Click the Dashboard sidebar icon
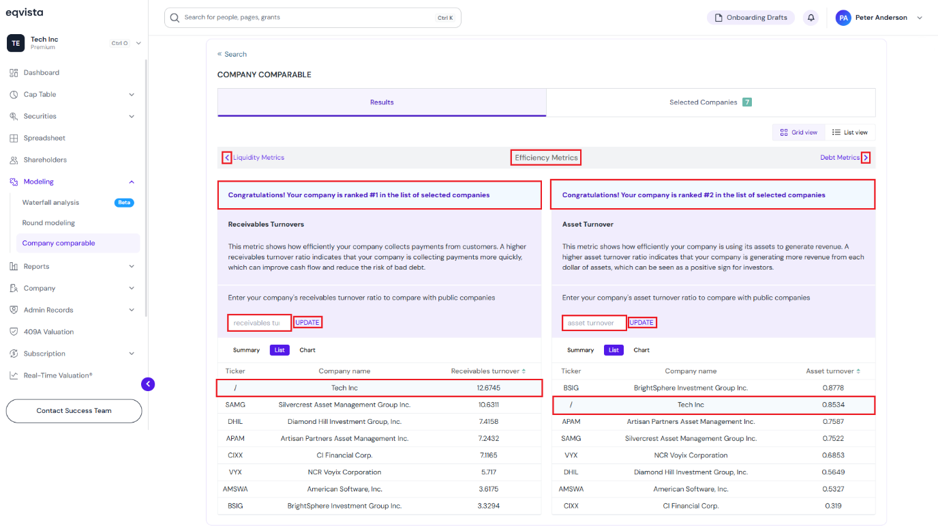 (14, 72)
